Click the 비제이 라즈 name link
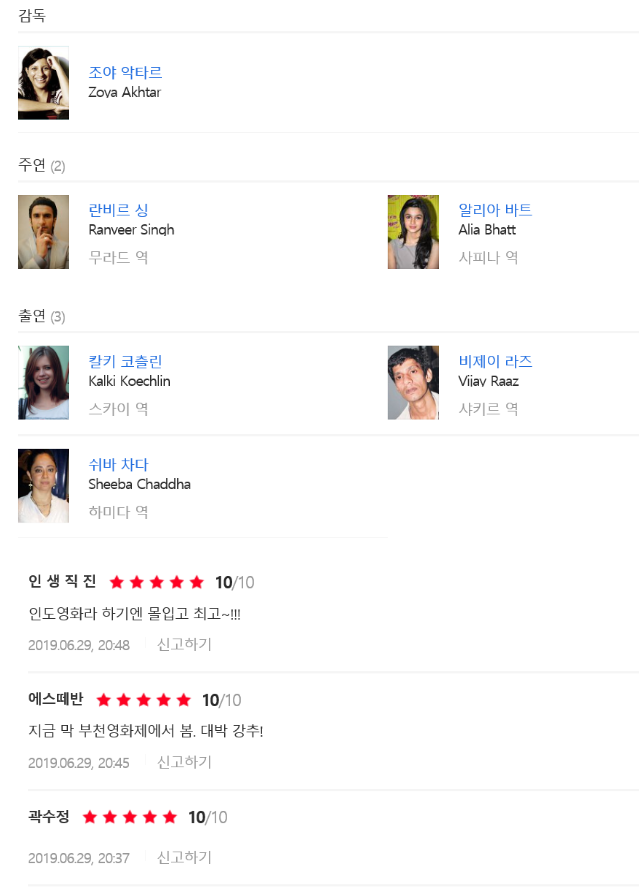639x889 pixels. (495, 361)
